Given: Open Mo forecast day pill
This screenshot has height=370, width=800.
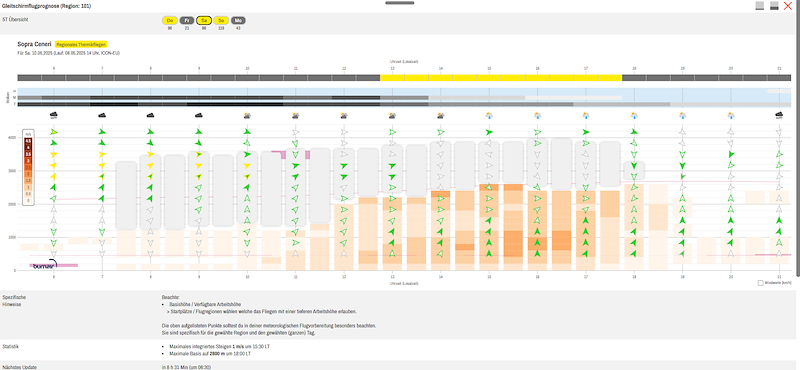Looking at the screenshot, I should pyautogui.click(x=238, y=20).
